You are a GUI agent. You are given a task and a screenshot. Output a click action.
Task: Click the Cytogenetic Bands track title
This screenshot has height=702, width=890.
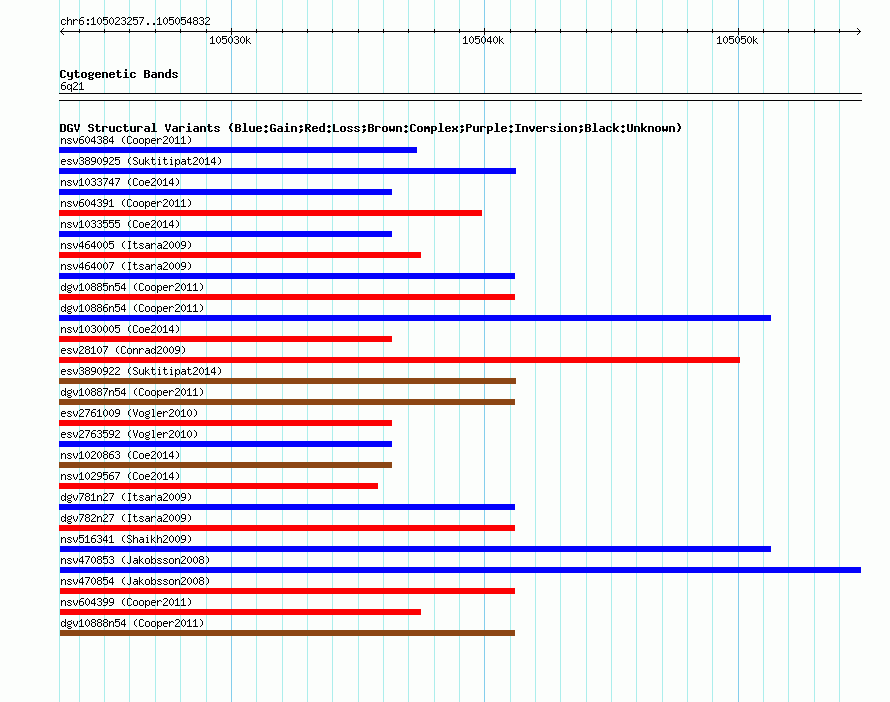[119, 74]
